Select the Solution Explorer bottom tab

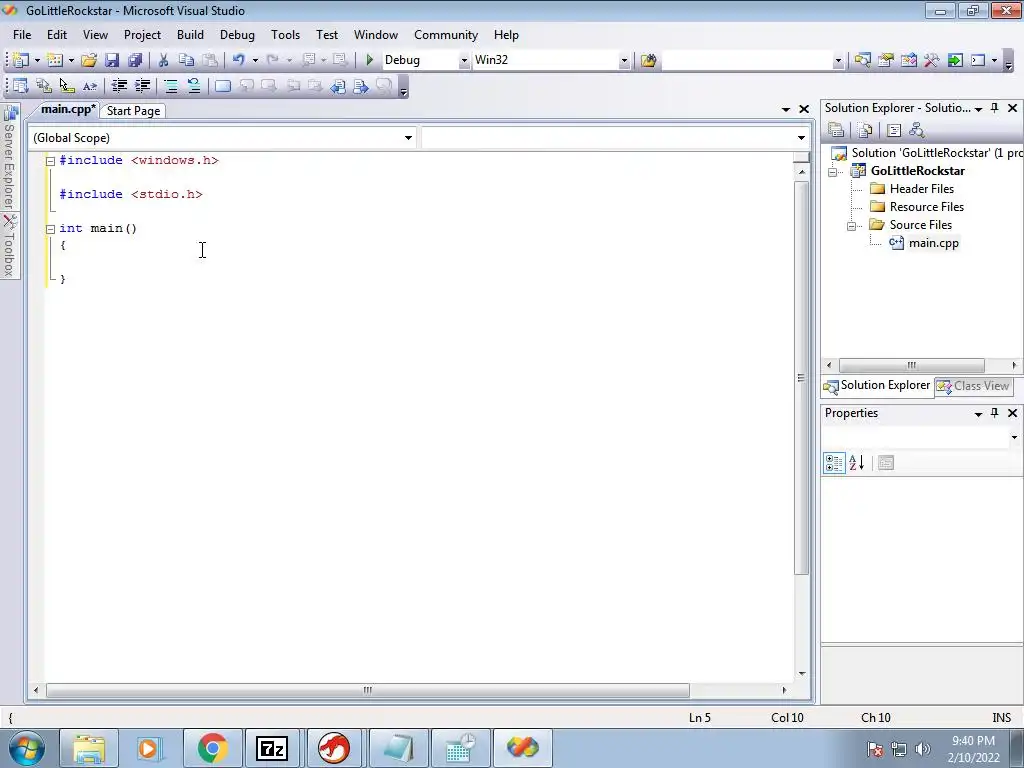coord(877,386)
